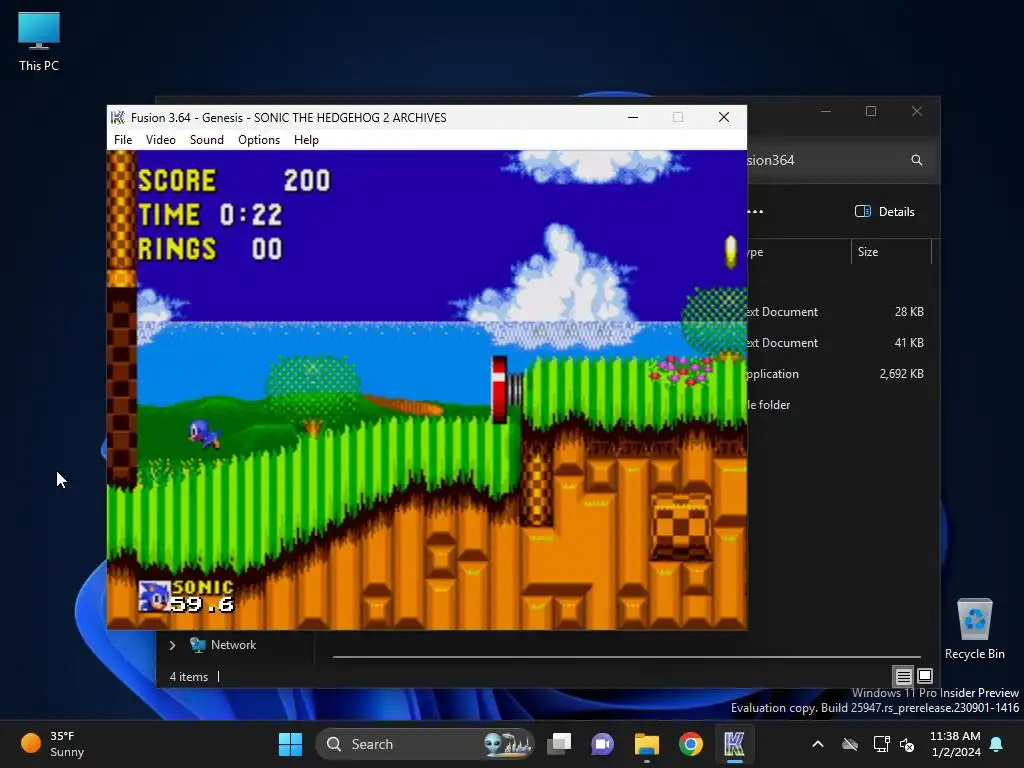
Task: Open the Sound menu in Fusion
Action: click(x=206, y=140)
